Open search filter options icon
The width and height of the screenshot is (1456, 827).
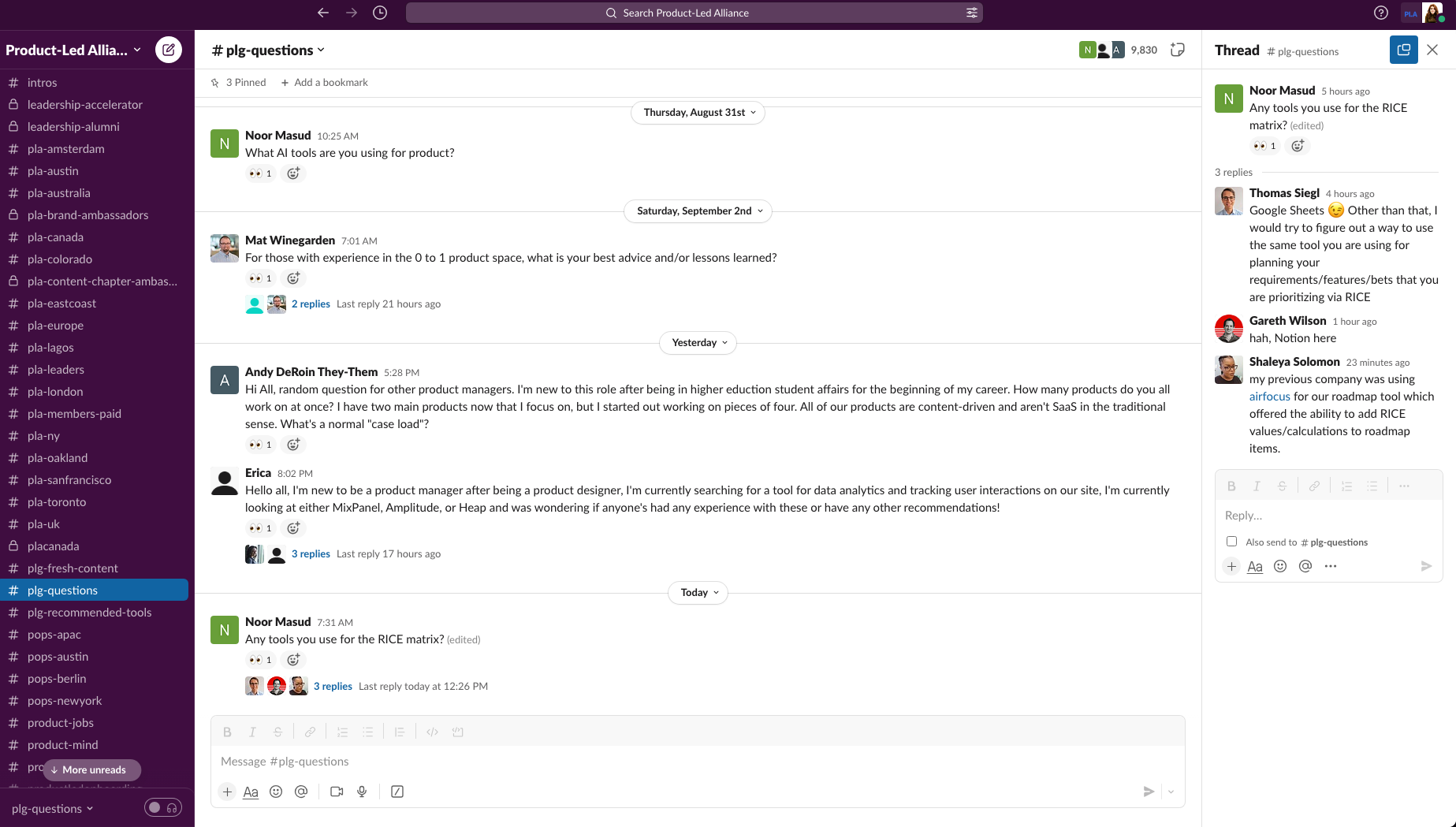tap(972, 13)
